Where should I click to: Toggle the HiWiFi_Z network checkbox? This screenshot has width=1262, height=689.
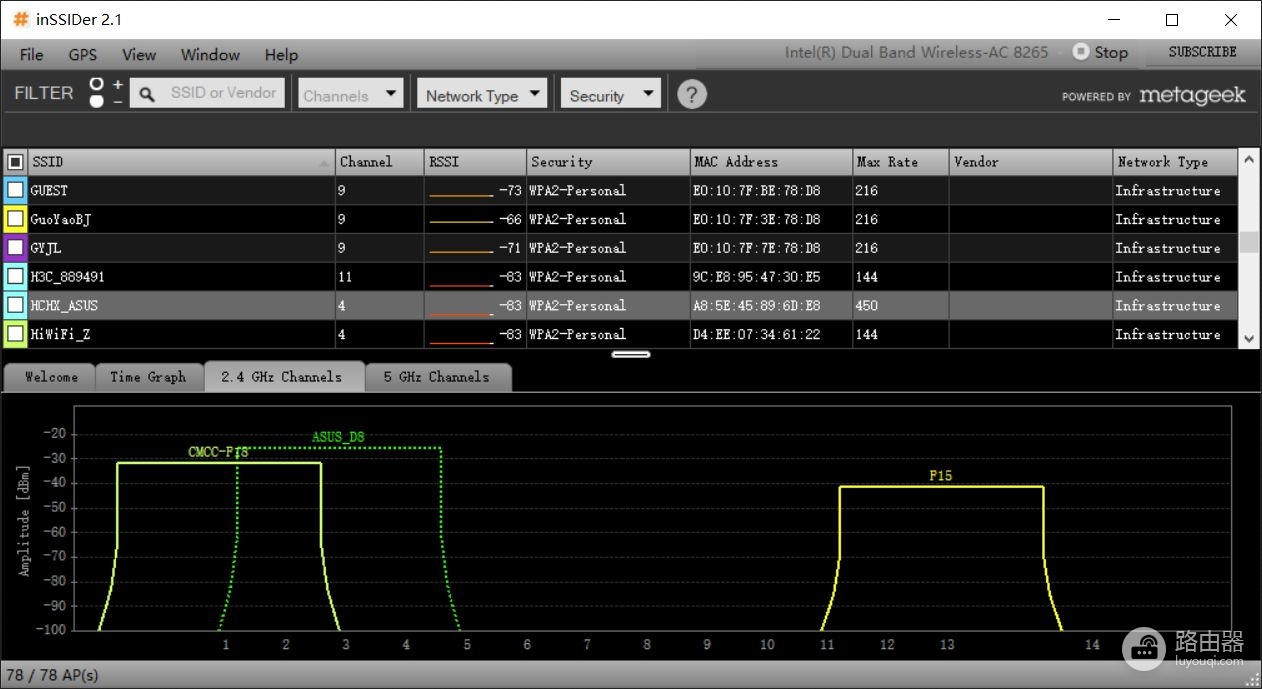pos(15,334)
